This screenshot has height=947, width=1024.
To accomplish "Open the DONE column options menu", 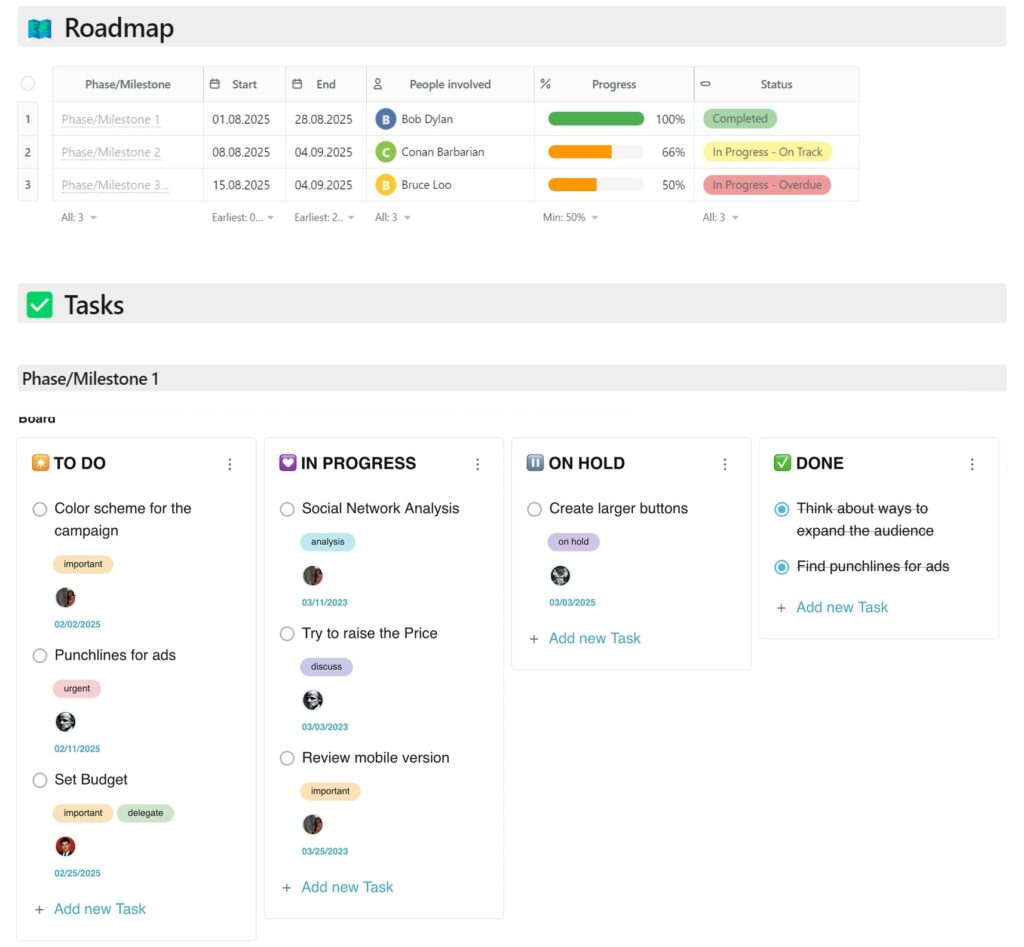I will pos(972,463).
